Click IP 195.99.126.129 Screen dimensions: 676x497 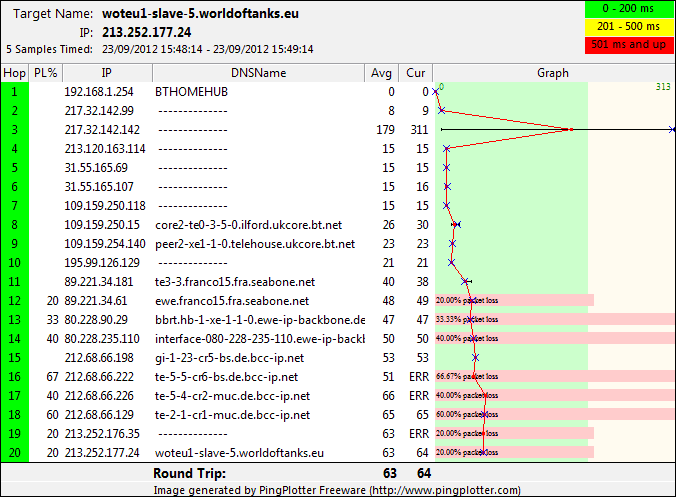102,263
